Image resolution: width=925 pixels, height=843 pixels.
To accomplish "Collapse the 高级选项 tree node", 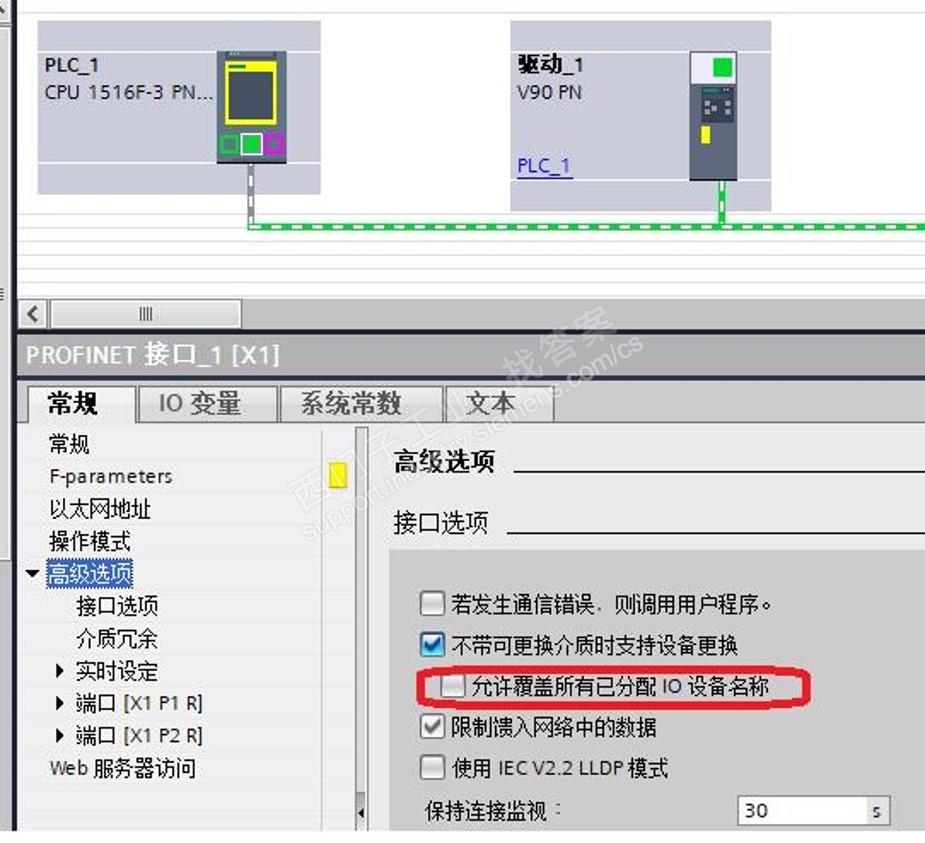I will pos(32,573).
